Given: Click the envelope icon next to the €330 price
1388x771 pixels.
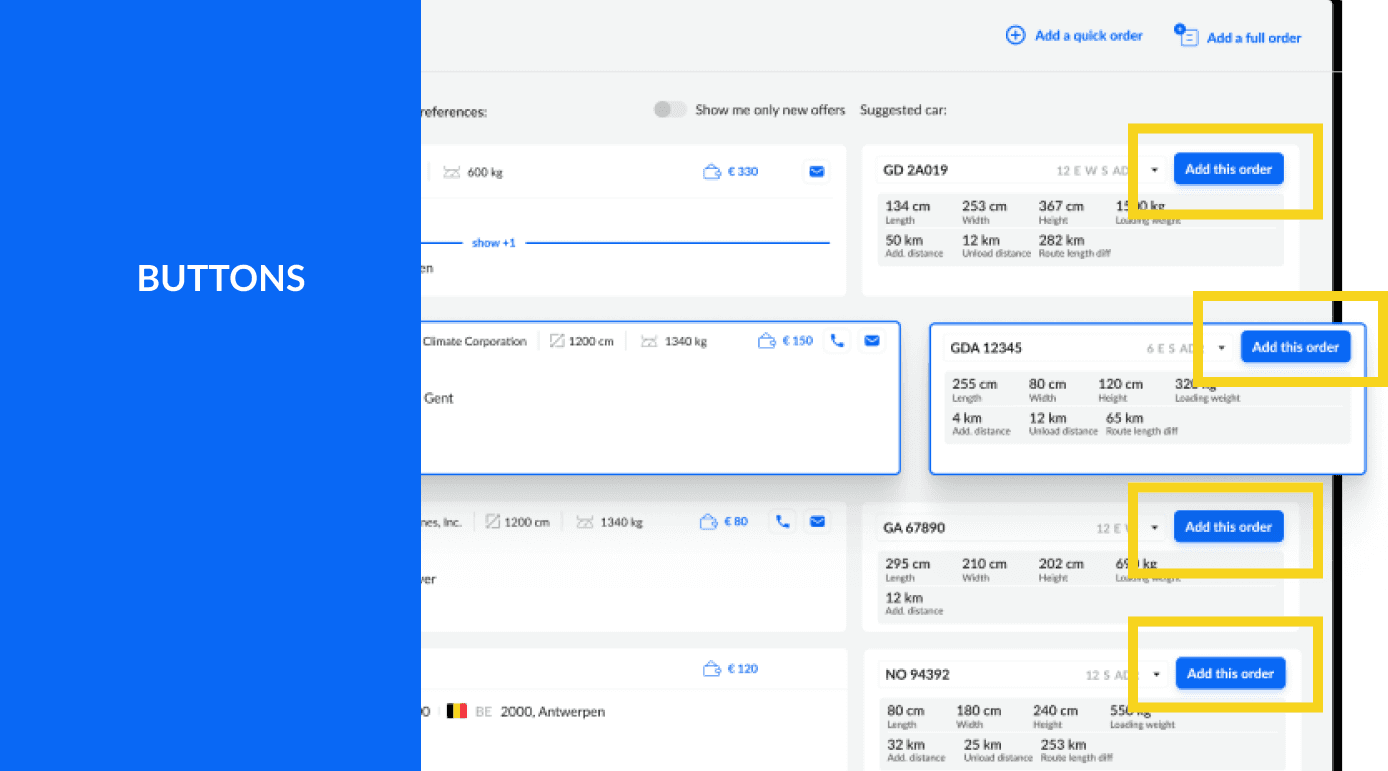Looking at the screenshot, I should point(816,171).
